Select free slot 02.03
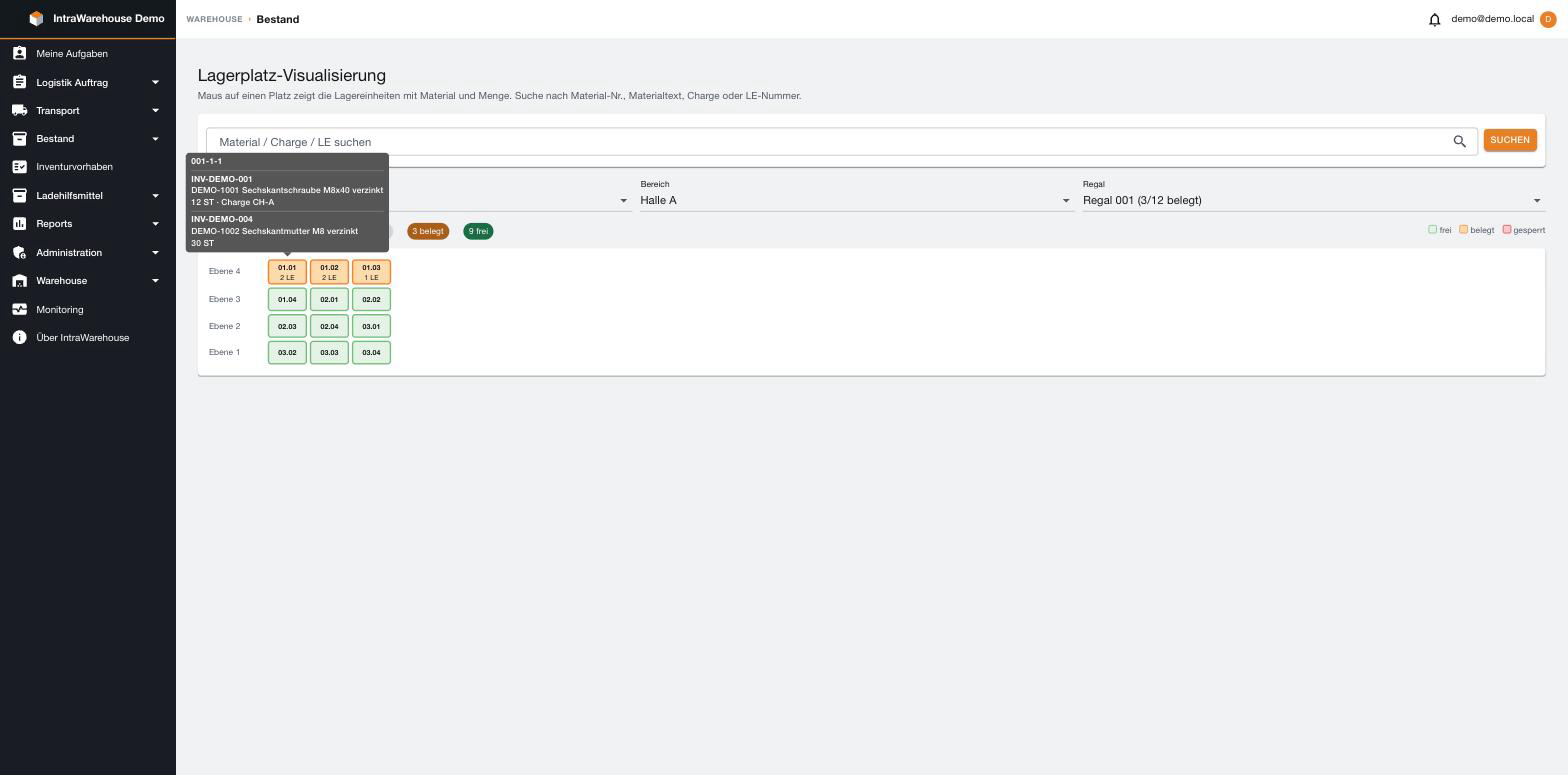The image size is (1568, 775). point(287,326)
